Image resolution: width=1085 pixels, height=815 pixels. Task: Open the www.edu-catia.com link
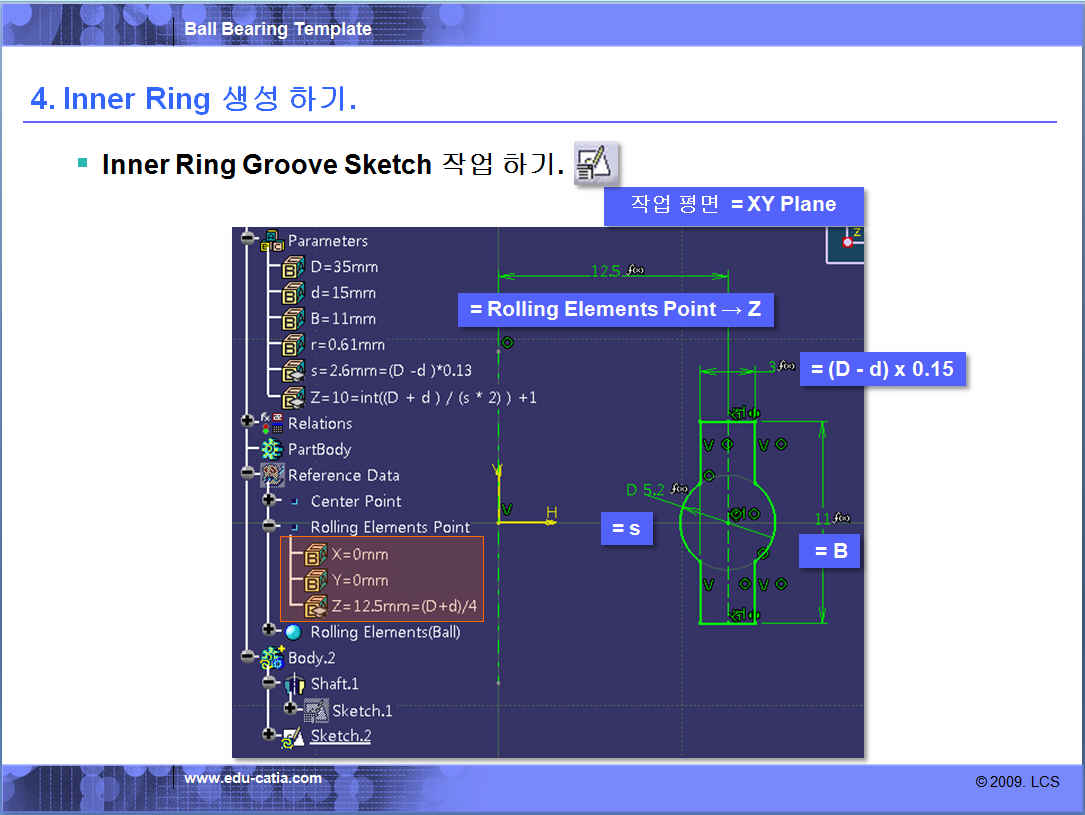point(253,778)
